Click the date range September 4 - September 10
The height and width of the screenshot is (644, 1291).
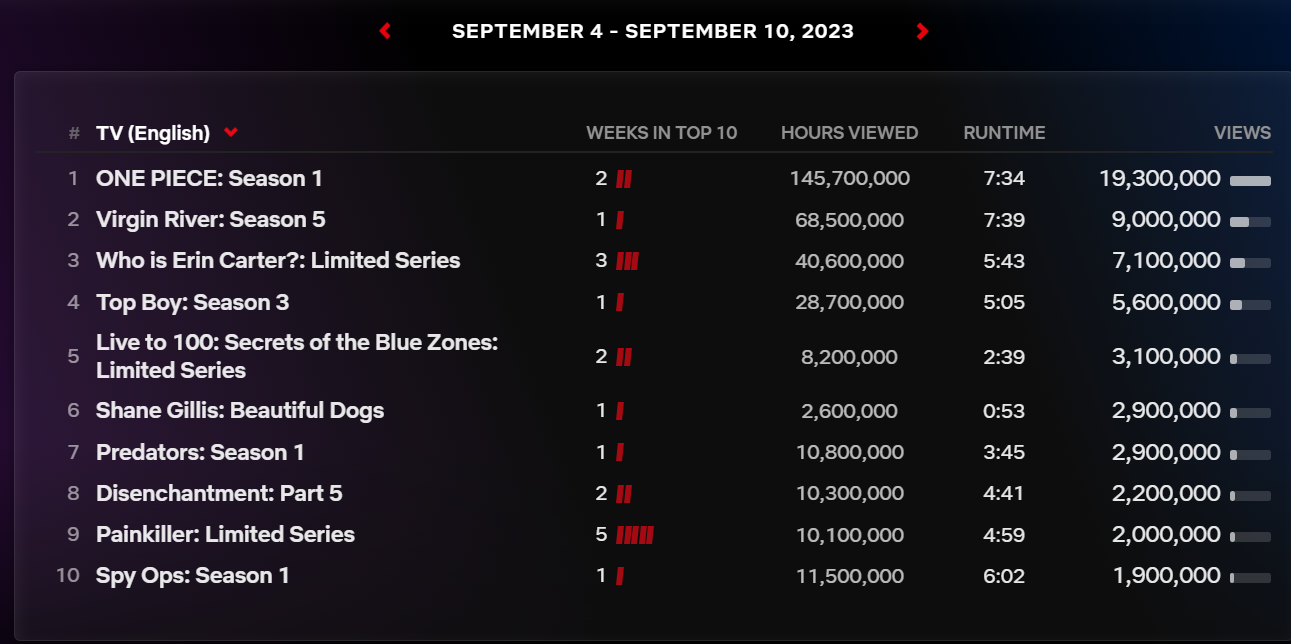653,31
